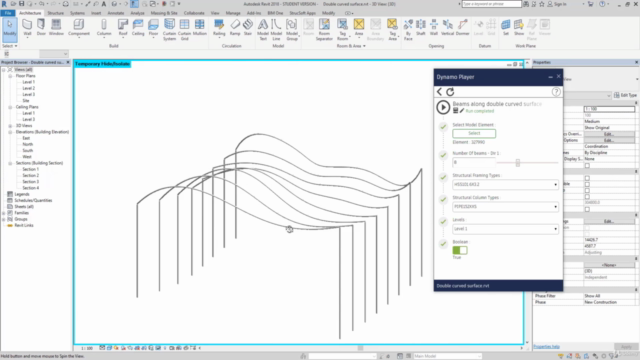Click the Edit Type button
Screen dimensions: 640x360
[x=625, y=95]
